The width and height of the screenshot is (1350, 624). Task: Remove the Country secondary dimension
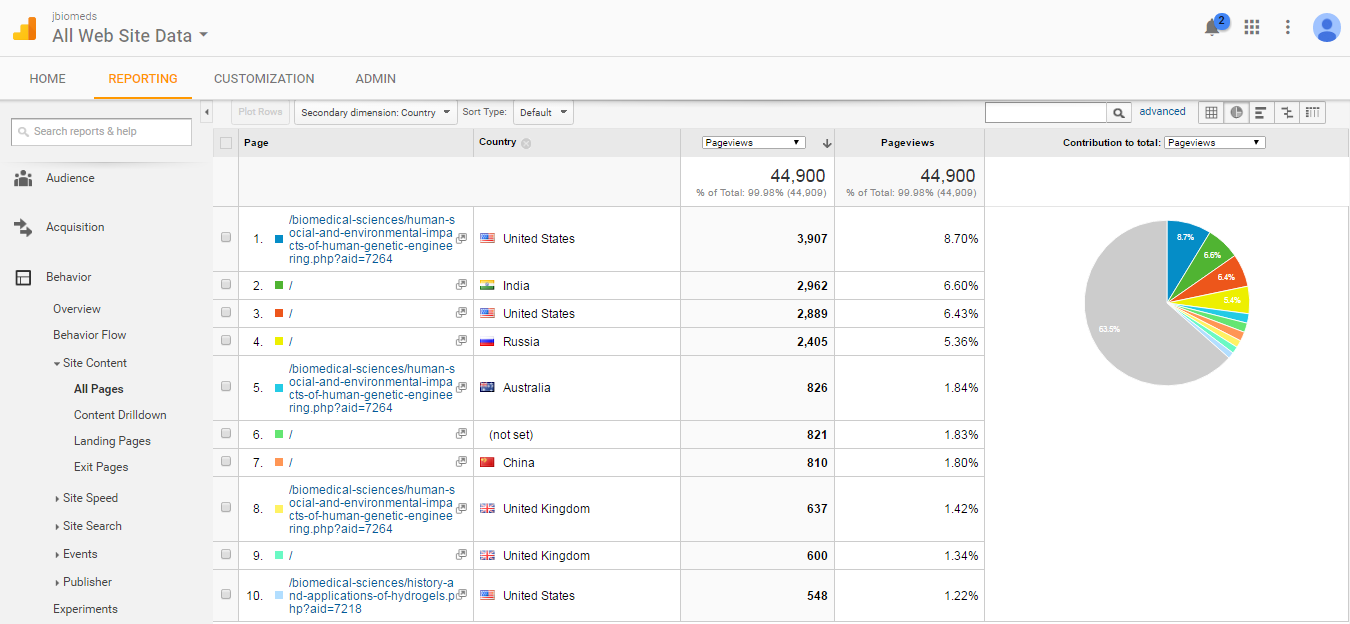[526, 143]
